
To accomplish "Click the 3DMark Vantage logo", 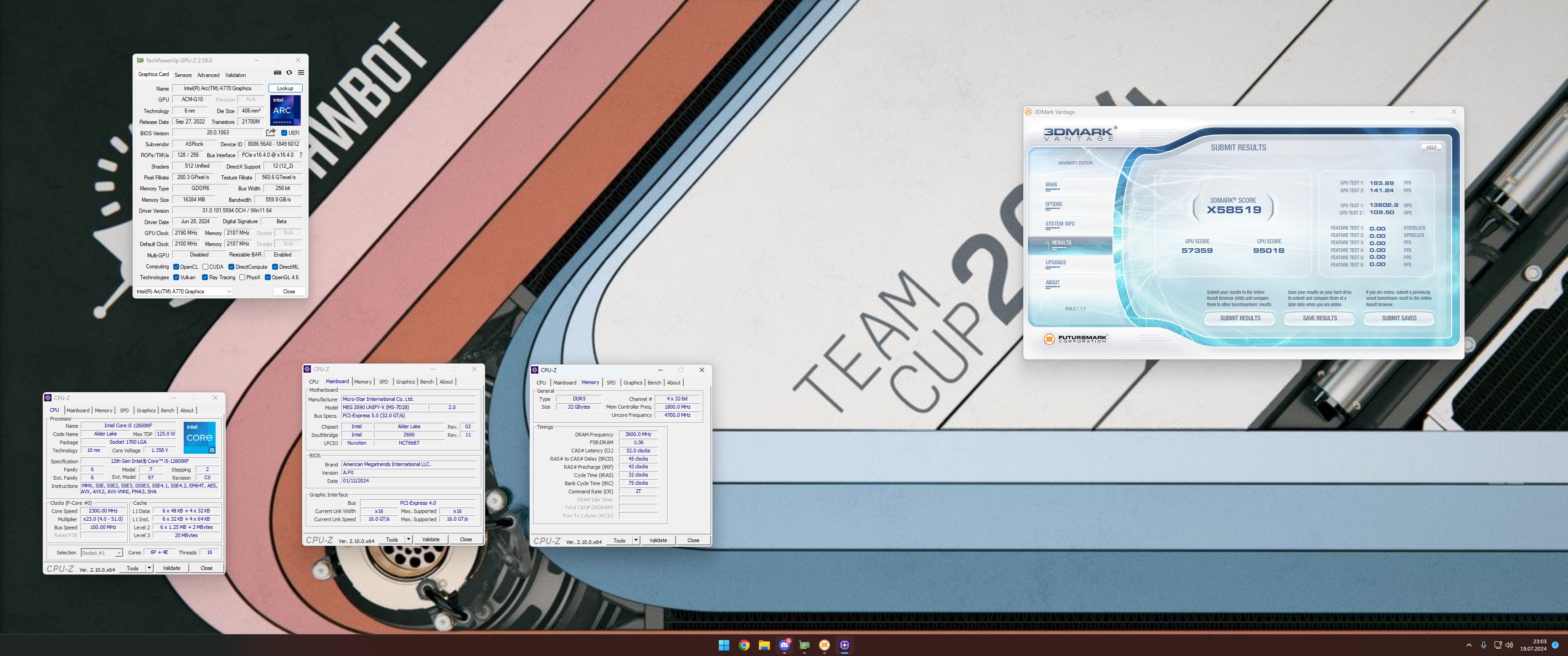I will (x=1080, y=133).
